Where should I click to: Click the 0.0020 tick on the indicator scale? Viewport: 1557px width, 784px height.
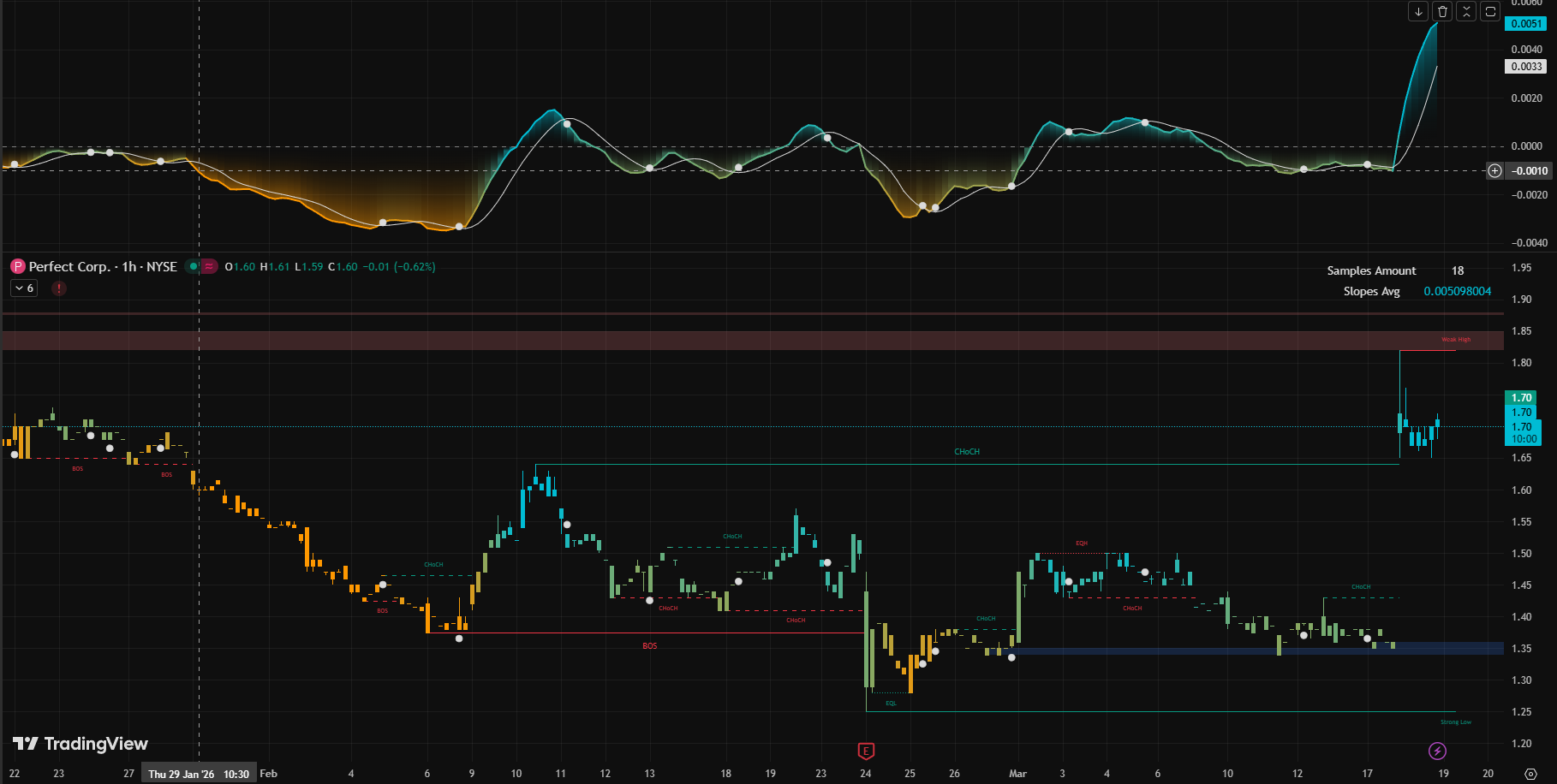pyautogui.click(x=1527, y=98)
